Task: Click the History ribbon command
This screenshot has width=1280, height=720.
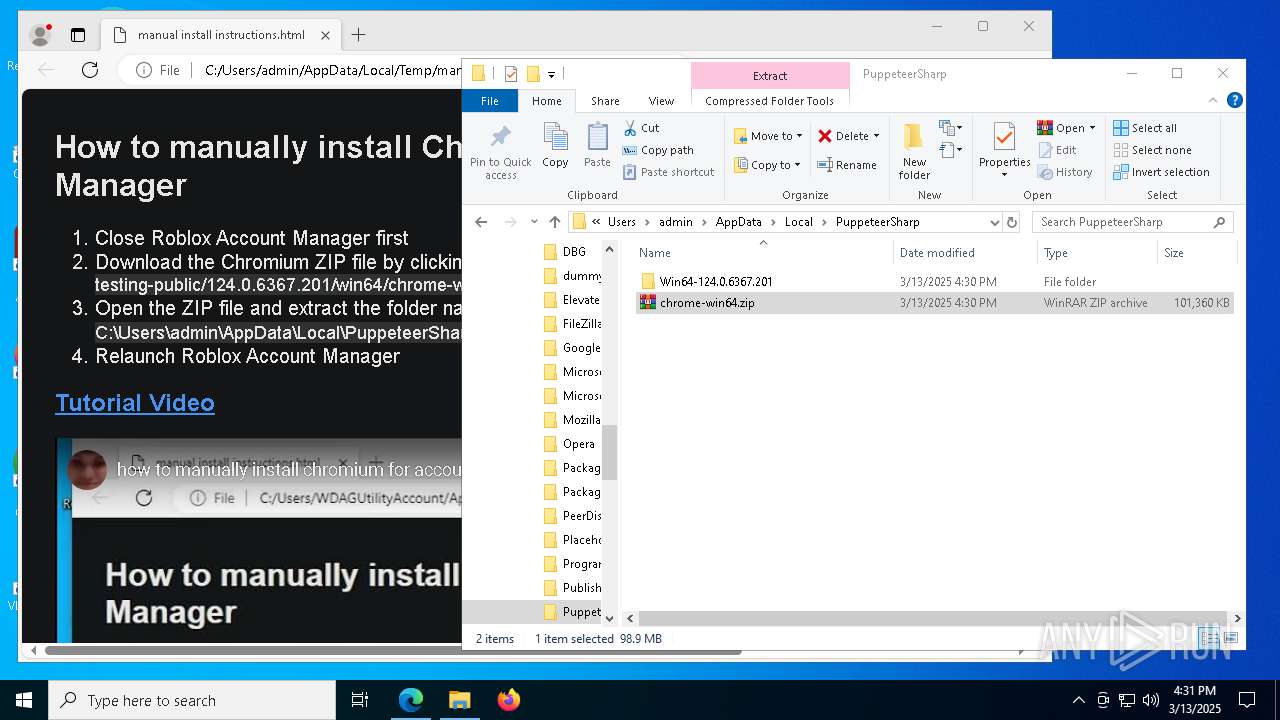Action: (1065, 172)
